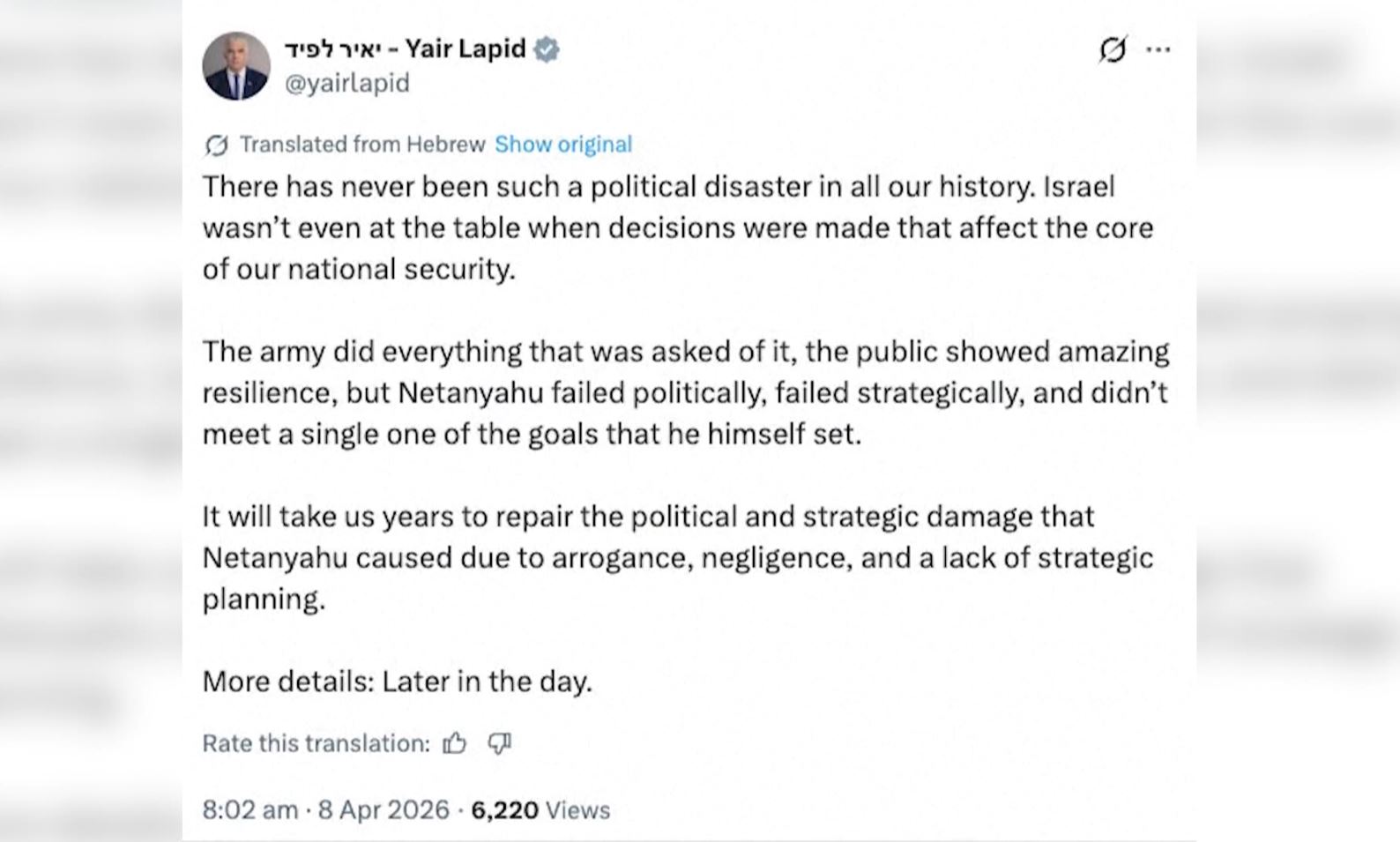Rate the translation with thumbs down
This screenshot has width=1400, height=842.
500,744
